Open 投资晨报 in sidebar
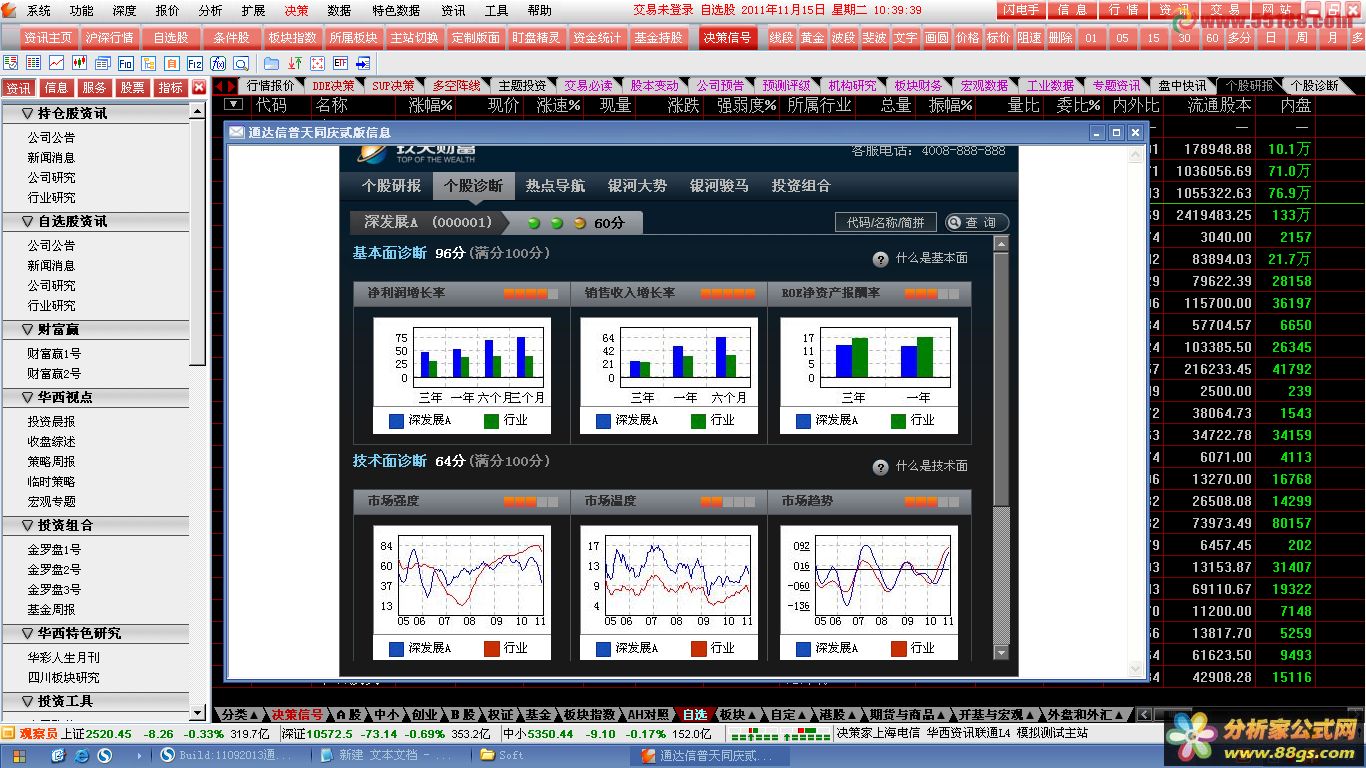The height and width of the screenshot is (768, 1366). click(51, 422)
